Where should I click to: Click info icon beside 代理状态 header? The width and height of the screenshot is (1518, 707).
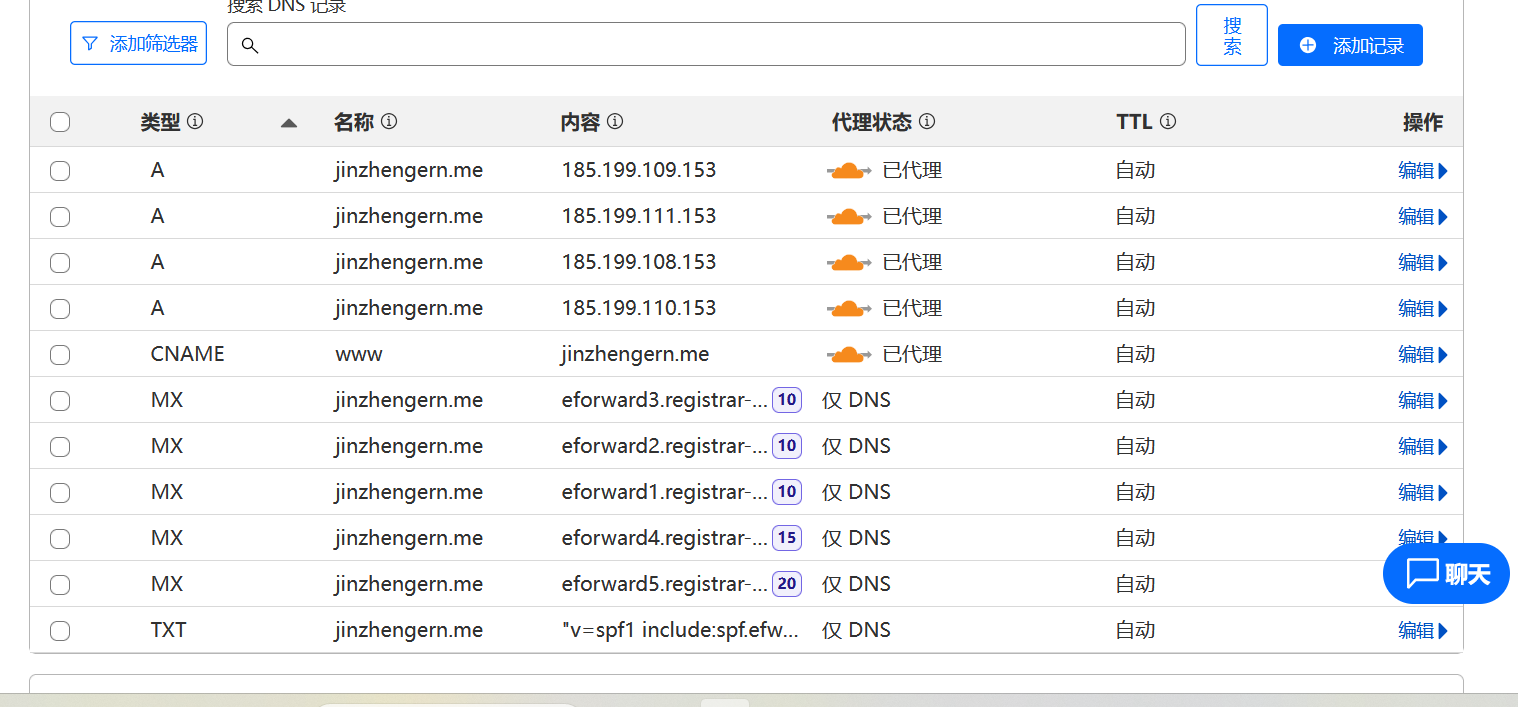(x=927, y=121)
